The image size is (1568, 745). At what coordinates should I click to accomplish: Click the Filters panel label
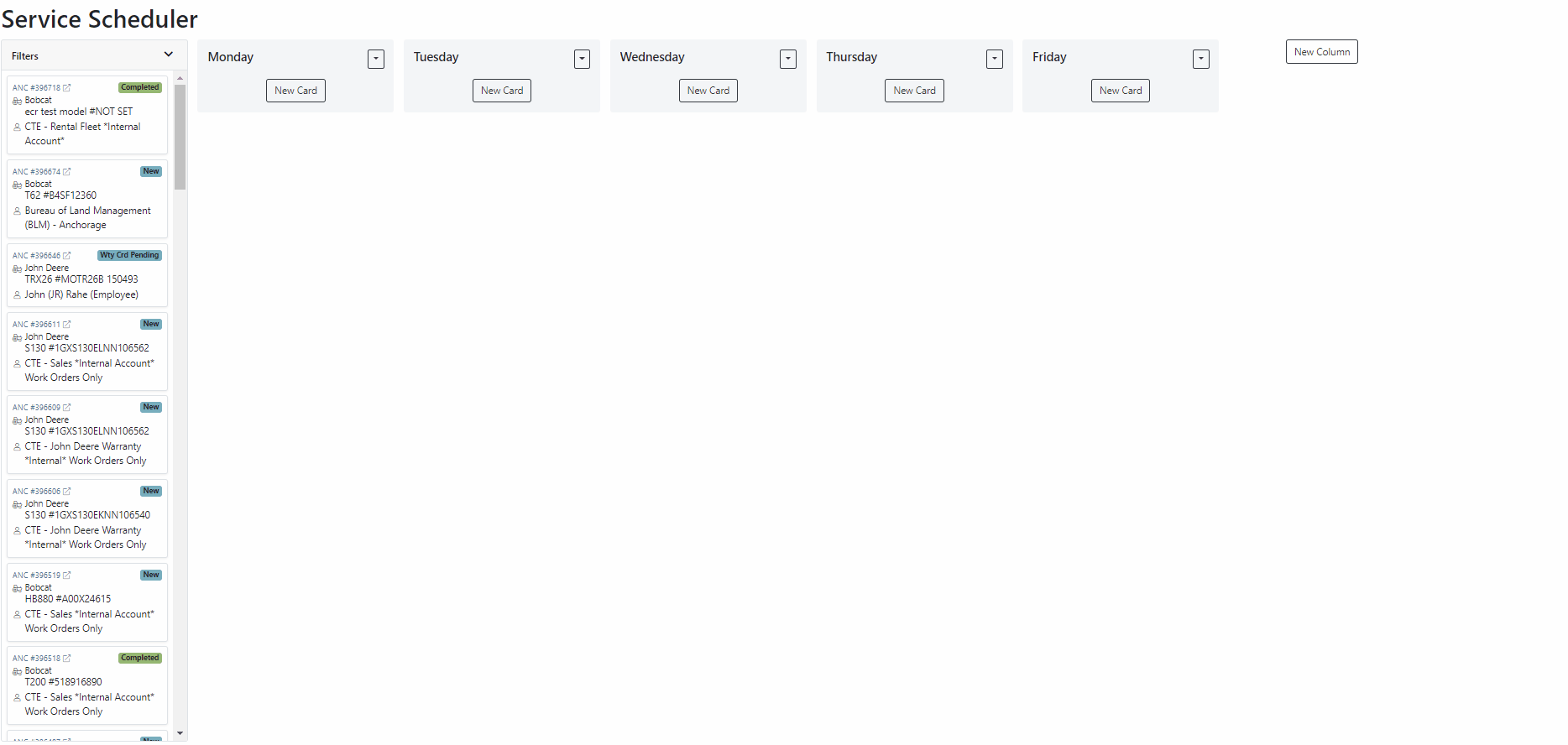point(25,56)
